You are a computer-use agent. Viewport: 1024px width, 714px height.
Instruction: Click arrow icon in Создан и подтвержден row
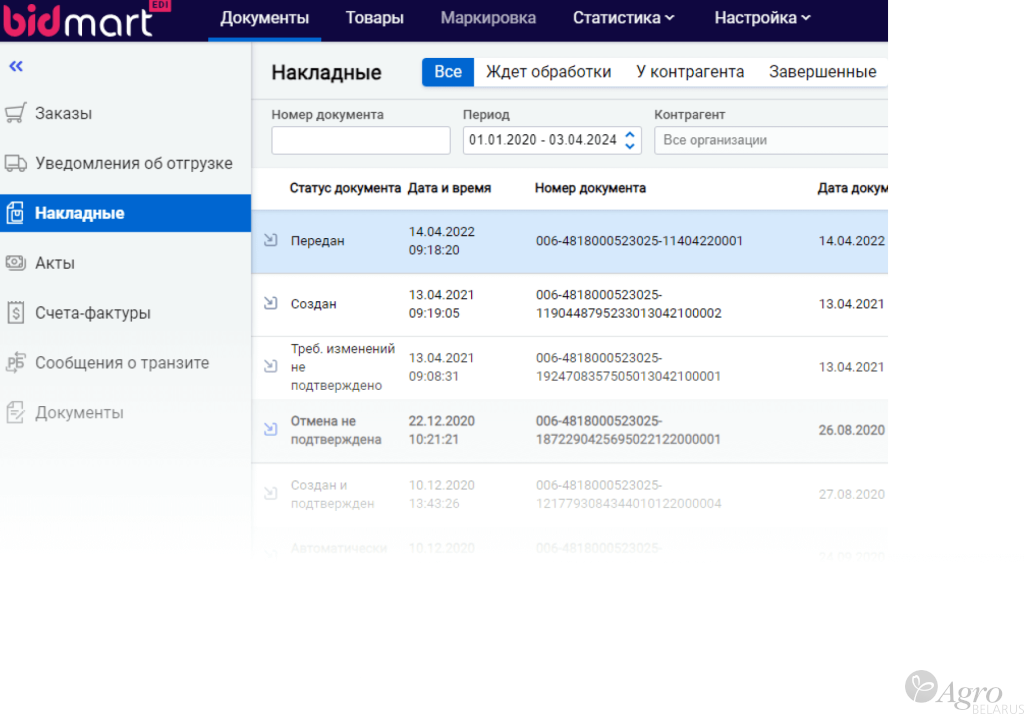pyautogui.click(x=270, y=493)
